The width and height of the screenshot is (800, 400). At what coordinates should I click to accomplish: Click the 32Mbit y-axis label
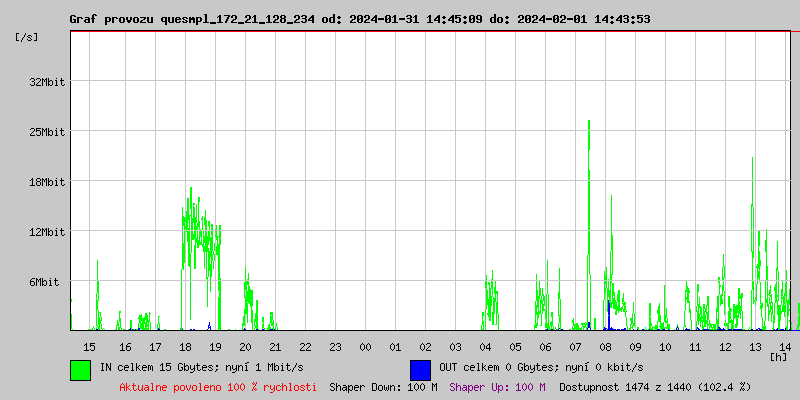pos(47,82)
